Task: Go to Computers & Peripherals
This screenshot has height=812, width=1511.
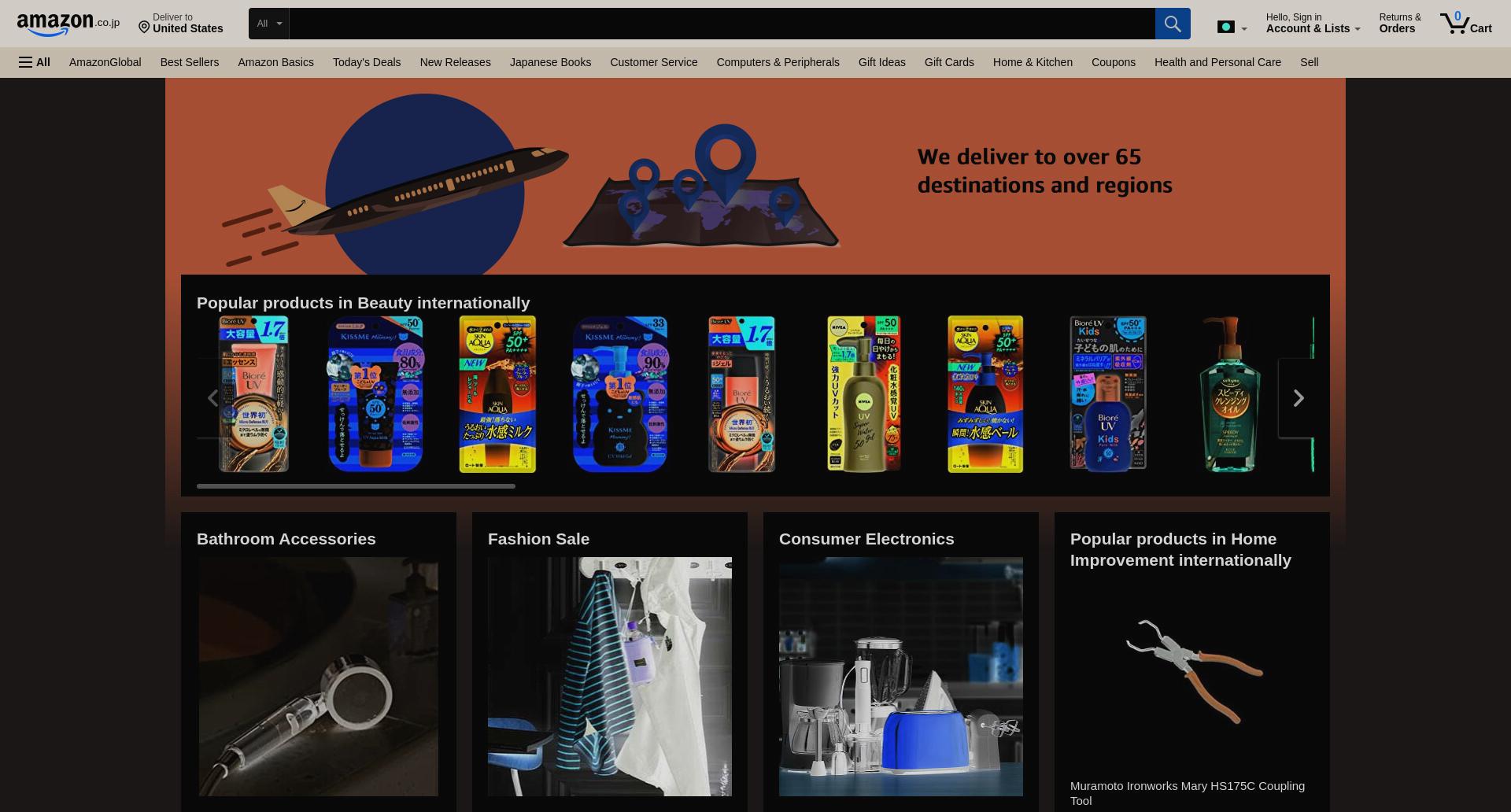Action: coord(778,62)
